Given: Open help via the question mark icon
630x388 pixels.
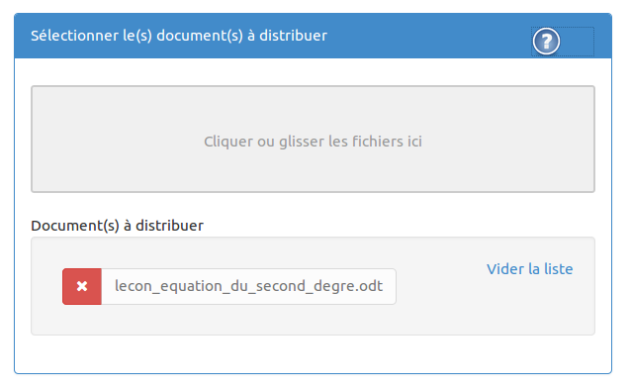Looking at the screenshot, I should 546,41.
